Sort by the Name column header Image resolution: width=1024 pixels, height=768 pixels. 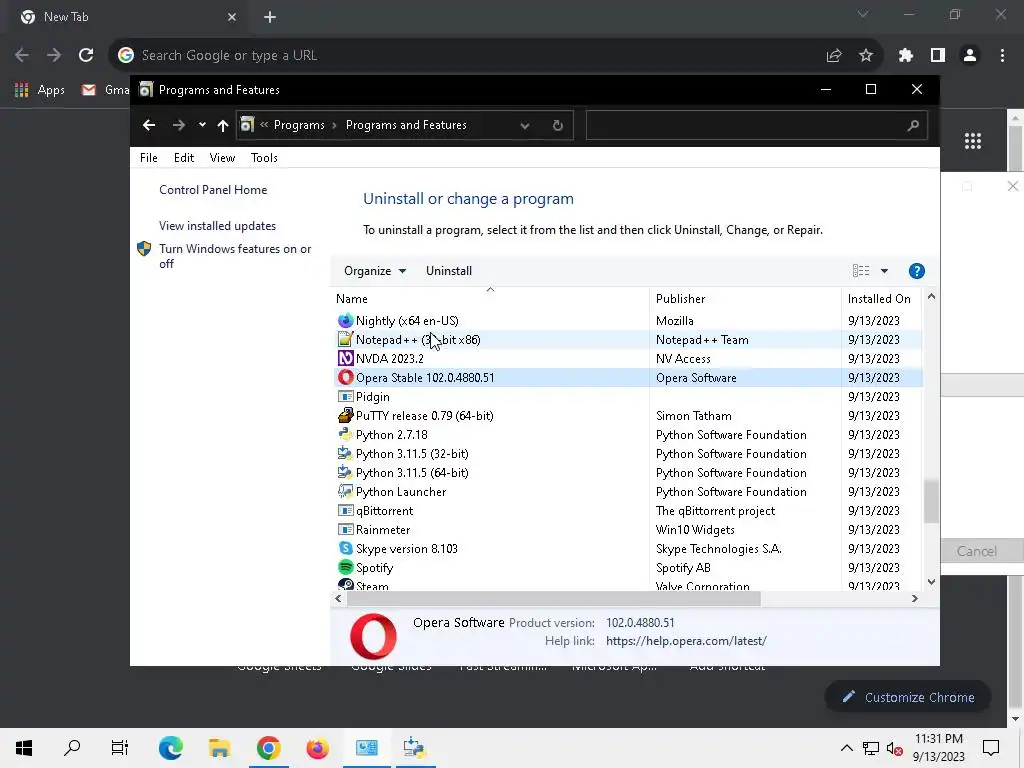(x=490, y=298)
